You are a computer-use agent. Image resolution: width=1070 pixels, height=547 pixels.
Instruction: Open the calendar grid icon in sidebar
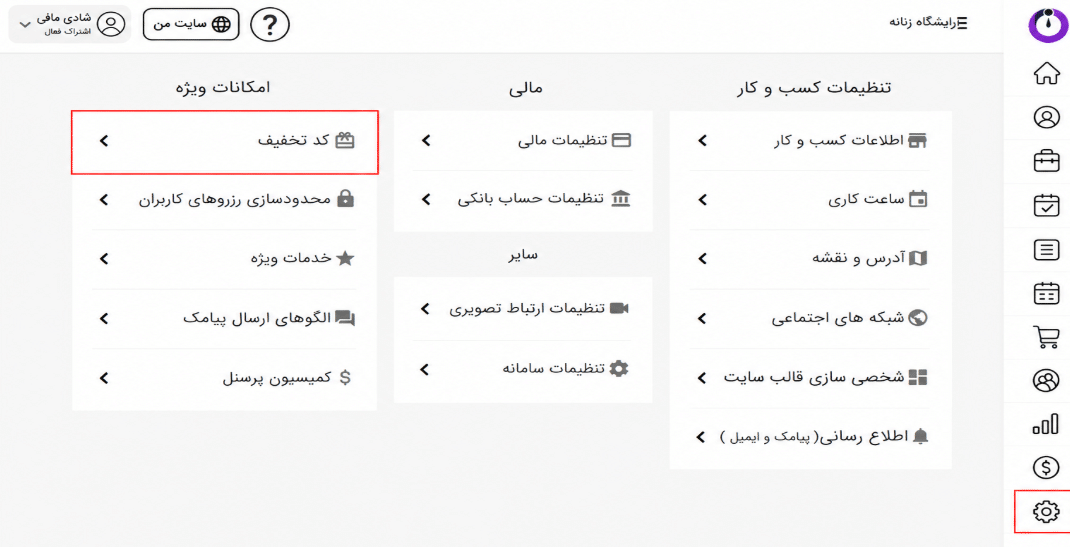pos(1046,293)
